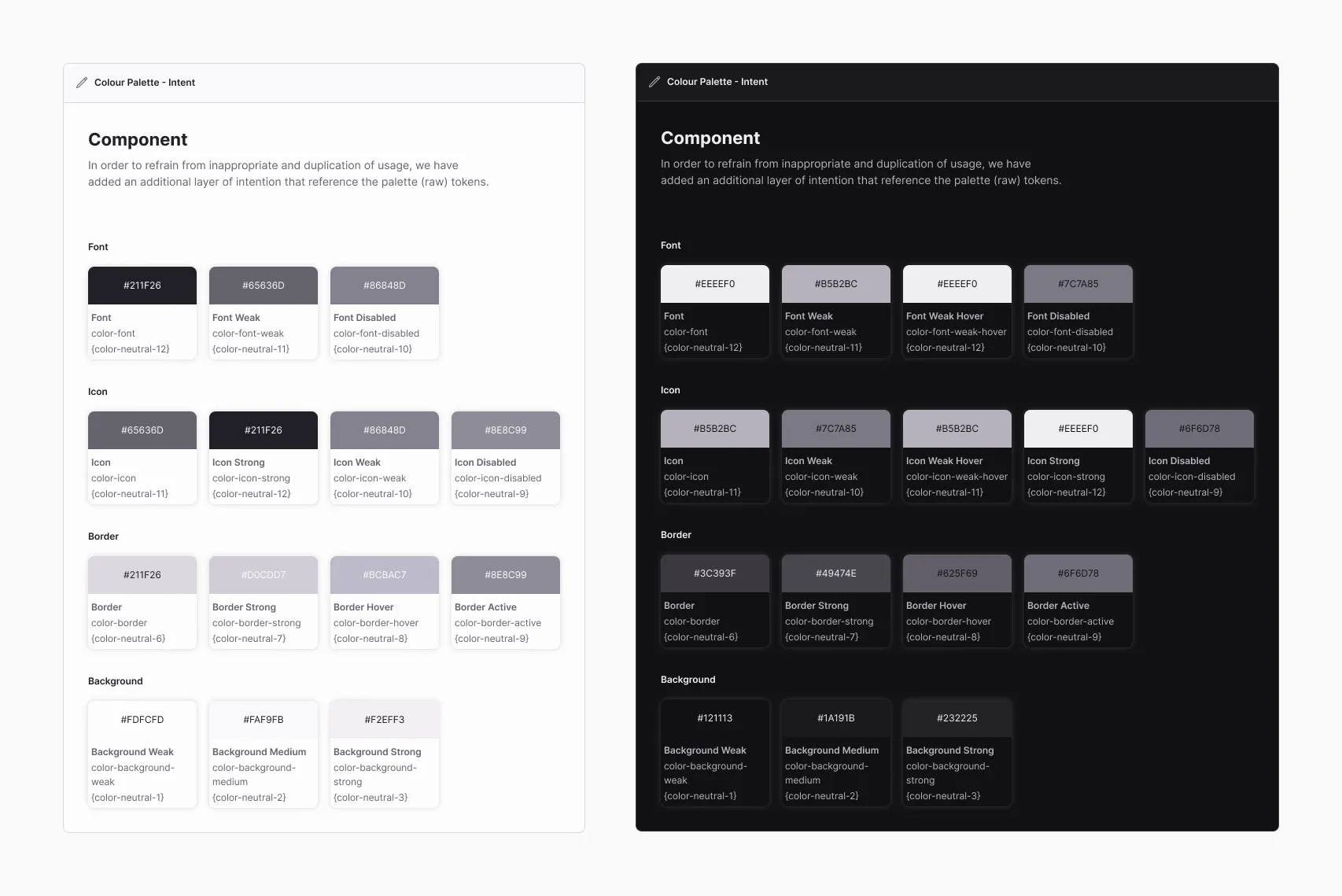Select the light panel Border Active swatch

(506, 575)
